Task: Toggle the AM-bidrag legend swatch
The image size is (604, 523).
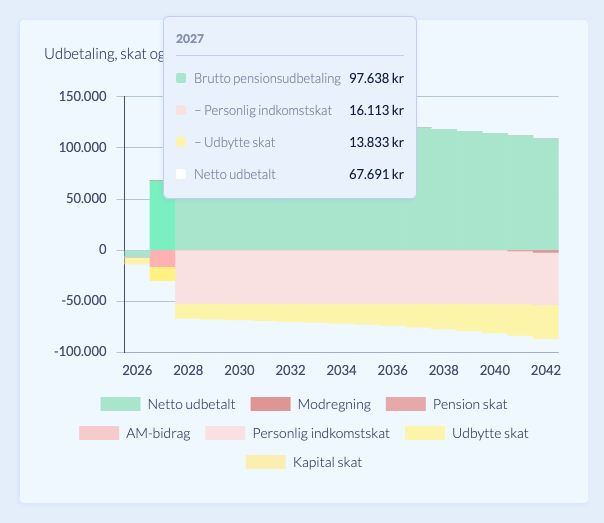Action: pyautogui.click(x=99, y=433)
